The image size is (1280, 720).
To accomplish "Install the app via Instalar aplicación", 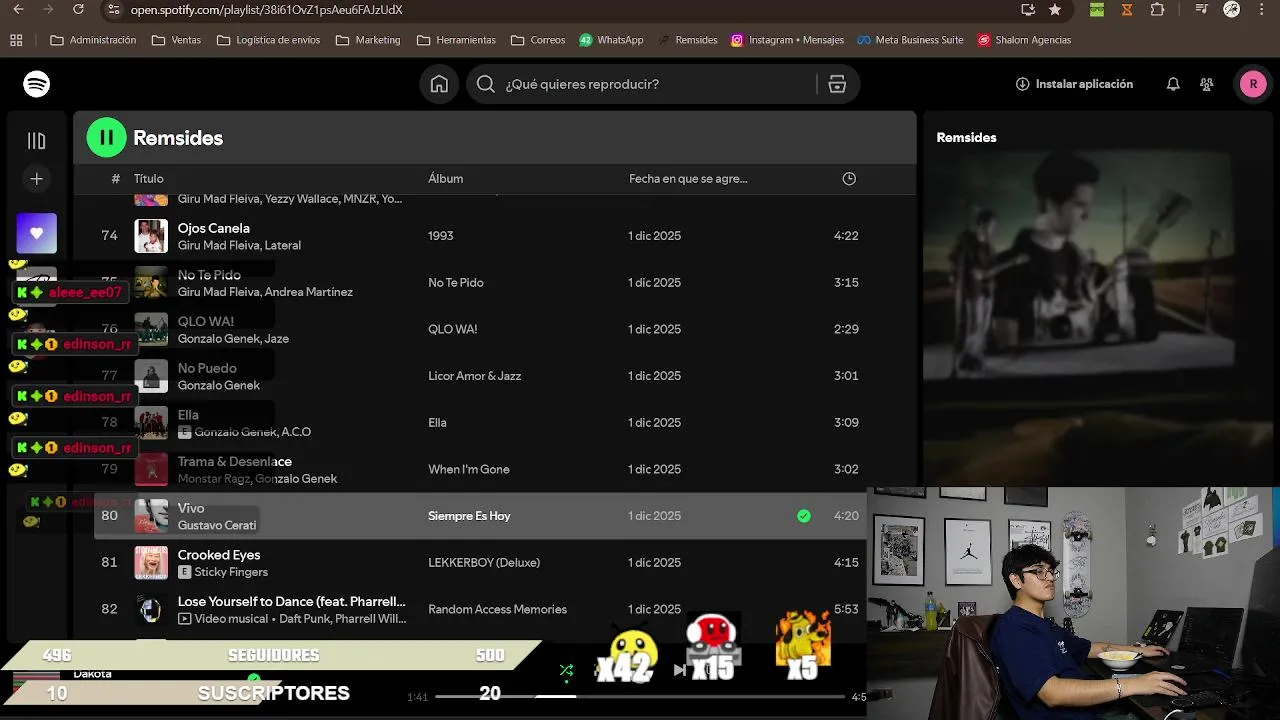I will [x=1074, y=84].
